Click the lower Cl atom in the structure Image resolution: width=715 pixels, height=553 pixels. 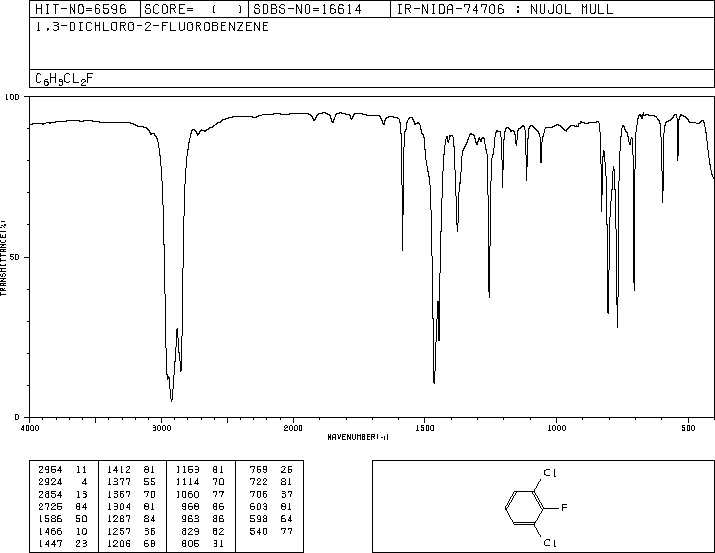550,543
